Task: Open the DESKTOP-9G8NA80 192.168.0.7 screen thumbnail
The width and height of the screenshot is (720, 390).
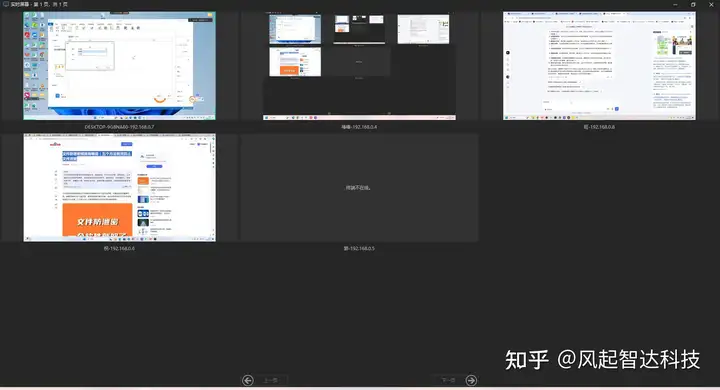Action: pos(119,66)
